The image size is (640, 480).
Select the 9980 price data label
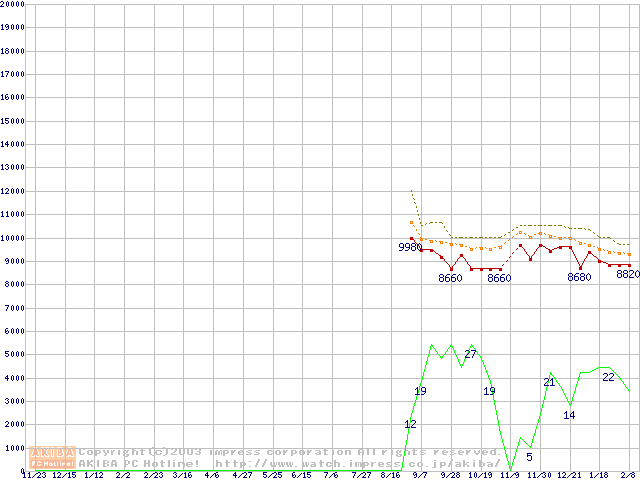click(410, 247)
